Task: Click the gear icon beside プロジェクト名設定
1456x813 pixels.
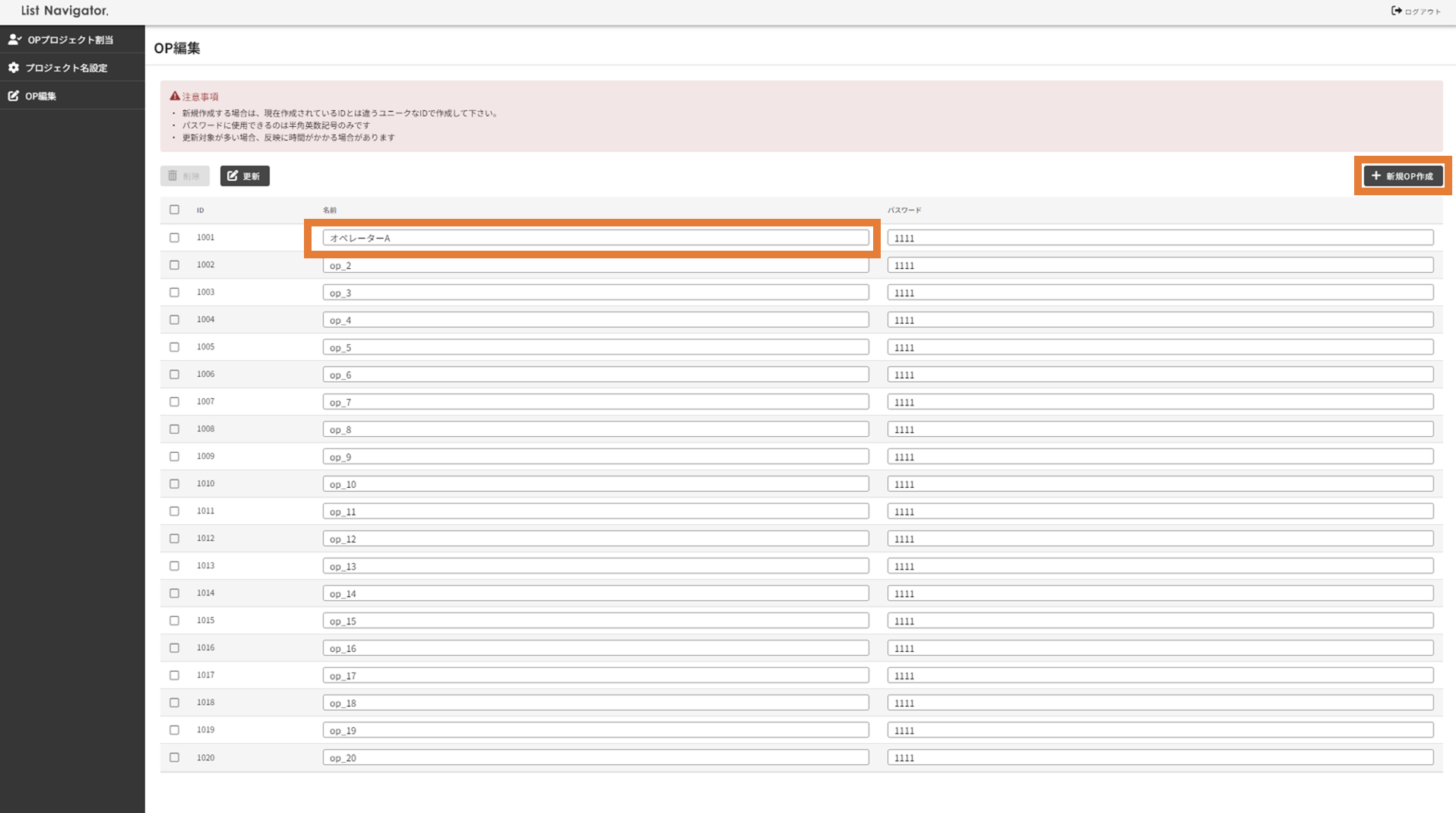Action: 14,68
